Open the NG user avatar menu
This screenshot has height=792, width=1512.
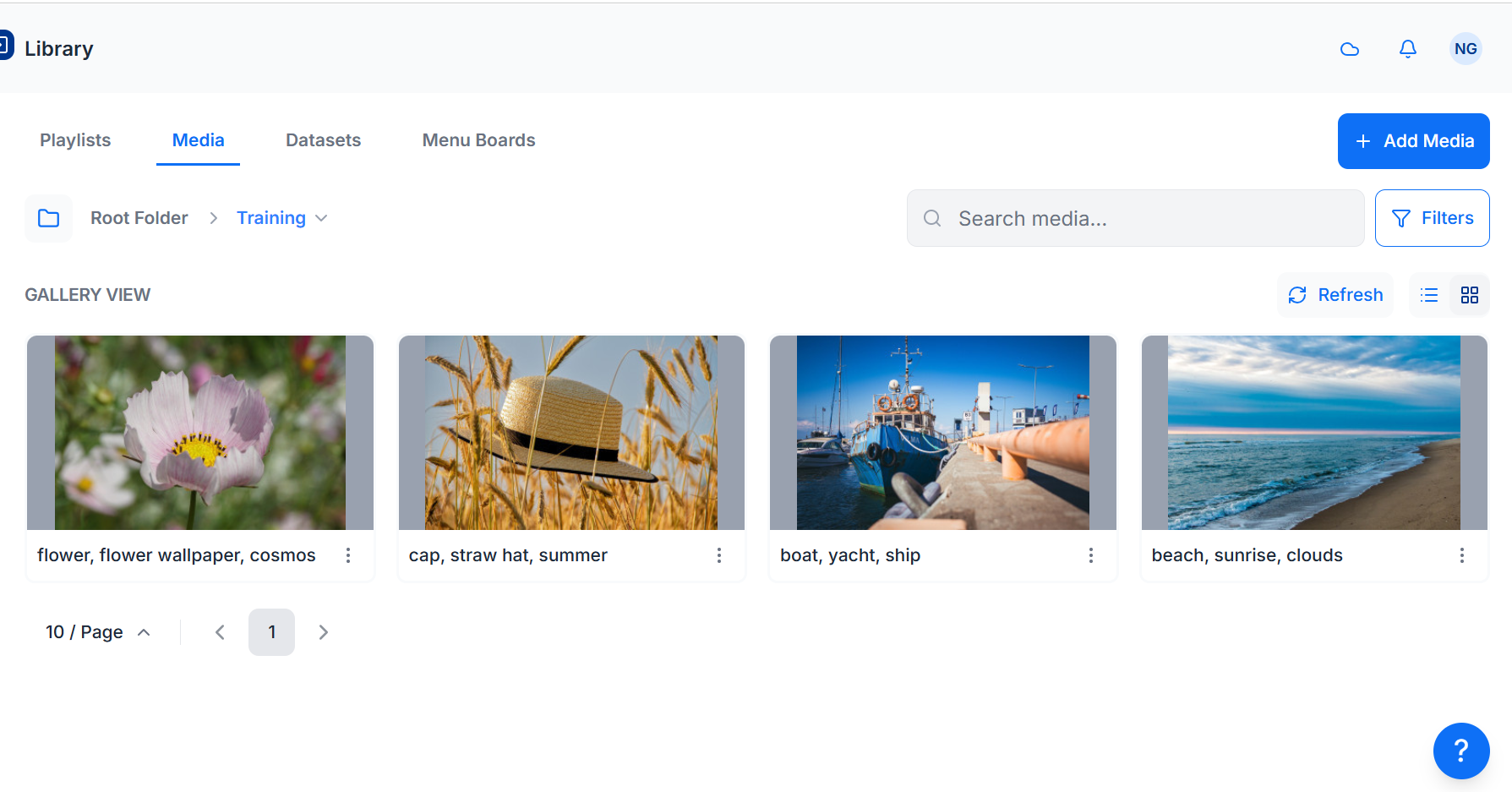[1466, 49]
